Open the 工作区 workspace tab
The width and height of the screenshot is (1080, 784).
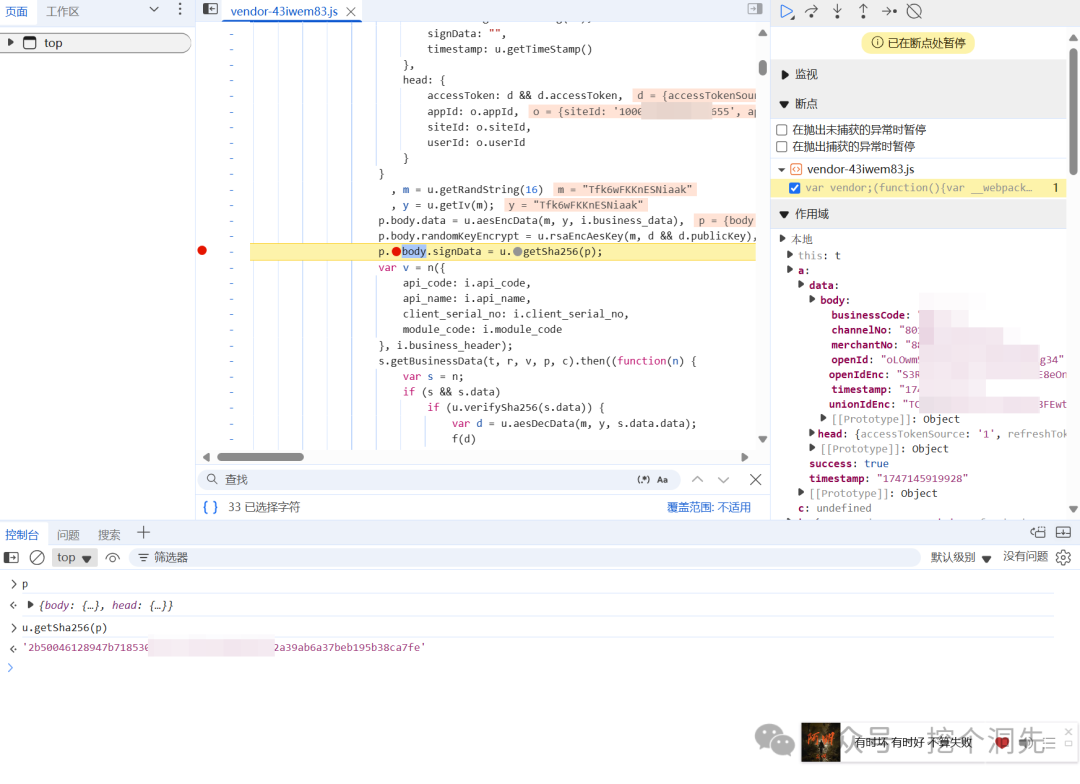(63, 11)
